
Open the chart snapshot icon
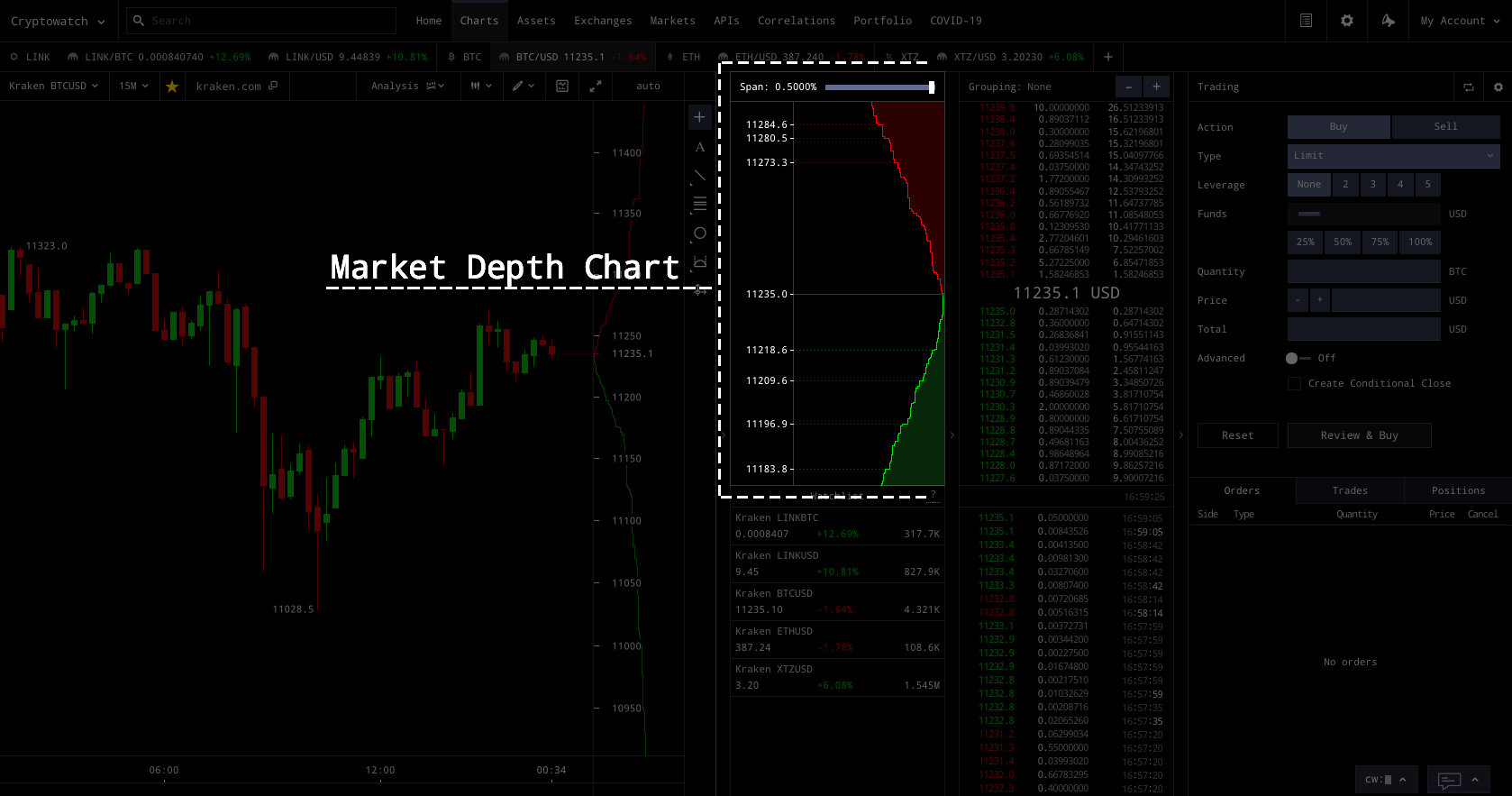[562, 87]
